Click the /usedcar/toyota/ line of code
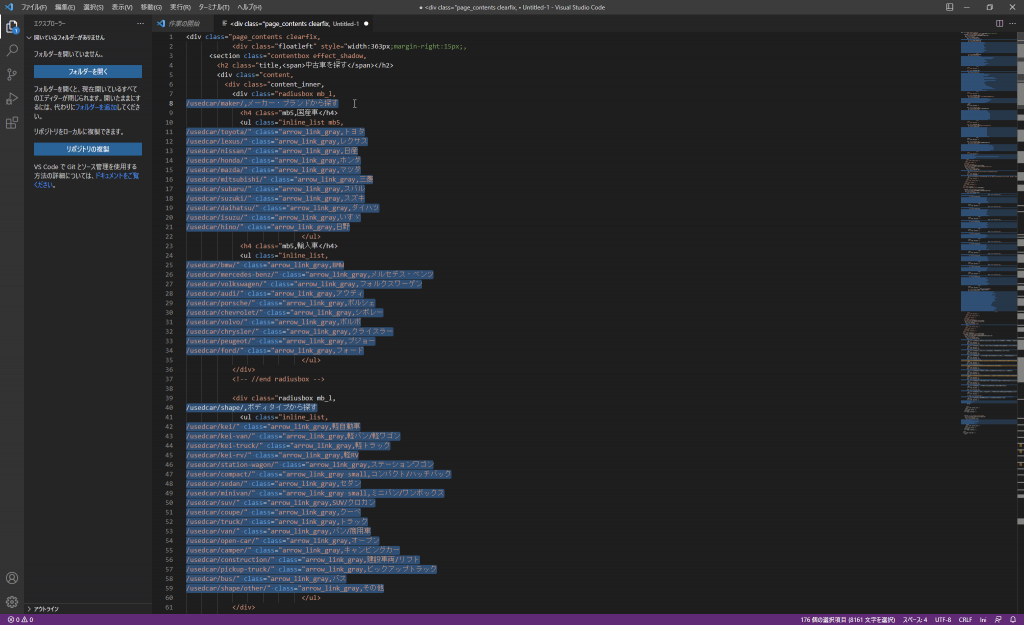The width and height of the screenshot is (1024, 625). click(276, 132)
